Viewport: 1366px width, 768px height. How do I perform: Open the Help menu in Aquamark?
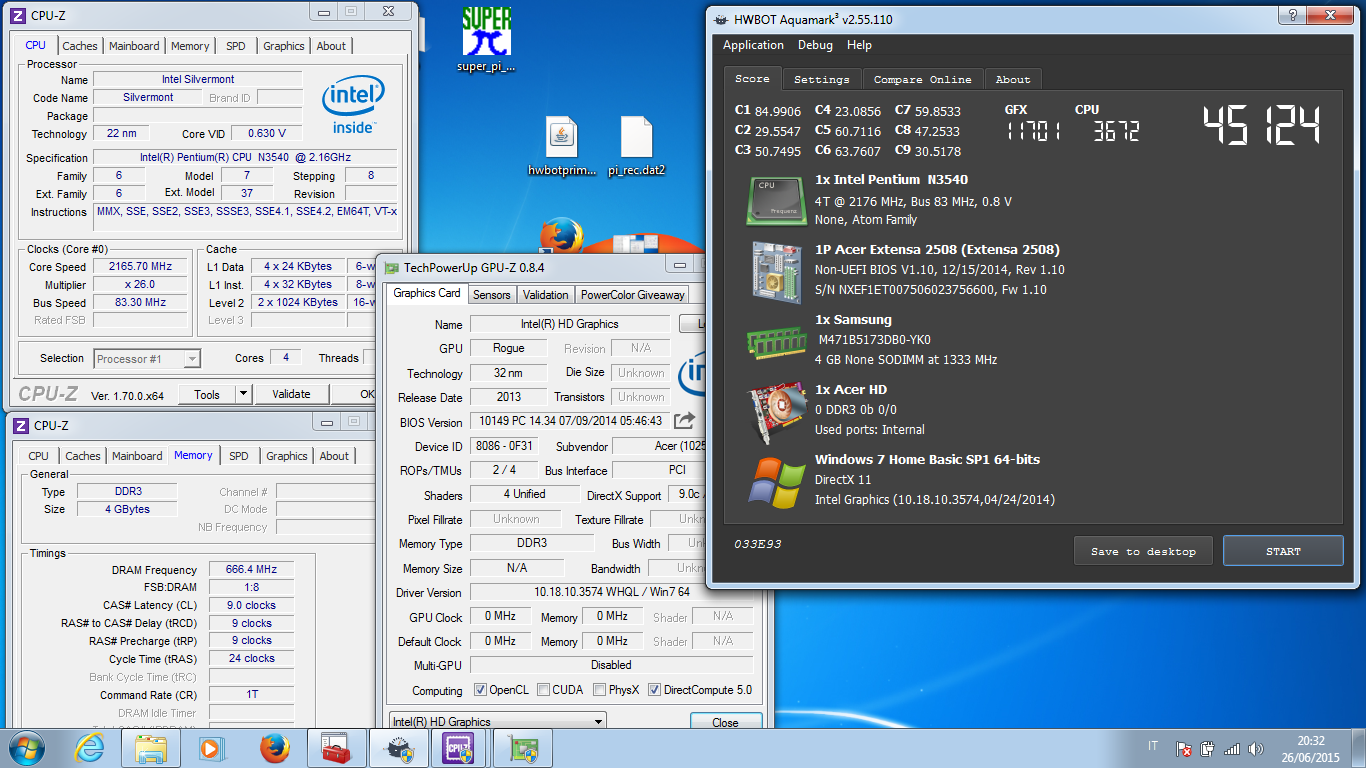859,45
